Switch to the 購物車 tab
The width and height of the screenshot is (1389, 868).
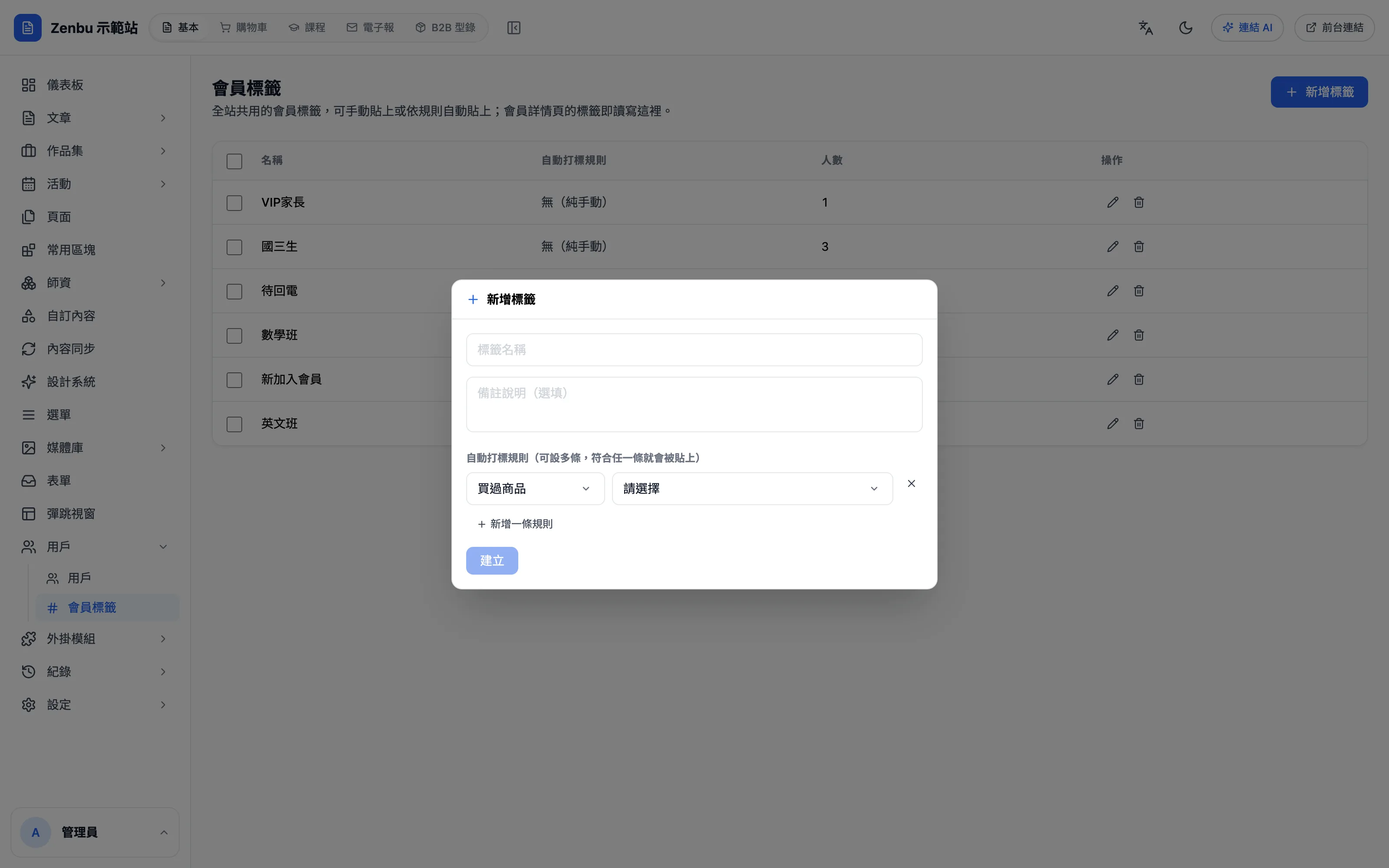[244, 27]
